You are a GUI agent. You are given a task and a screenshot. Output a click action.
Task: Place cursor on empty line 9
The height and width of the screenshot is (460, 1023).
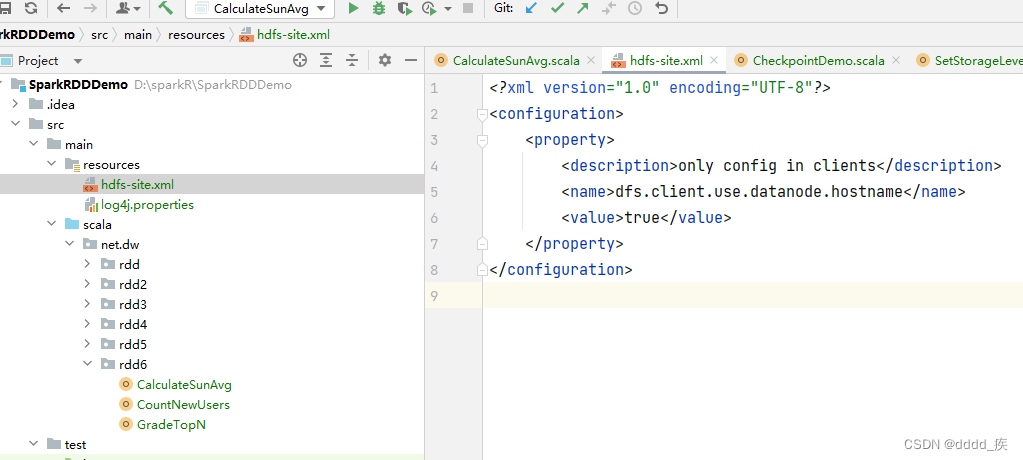753,296
